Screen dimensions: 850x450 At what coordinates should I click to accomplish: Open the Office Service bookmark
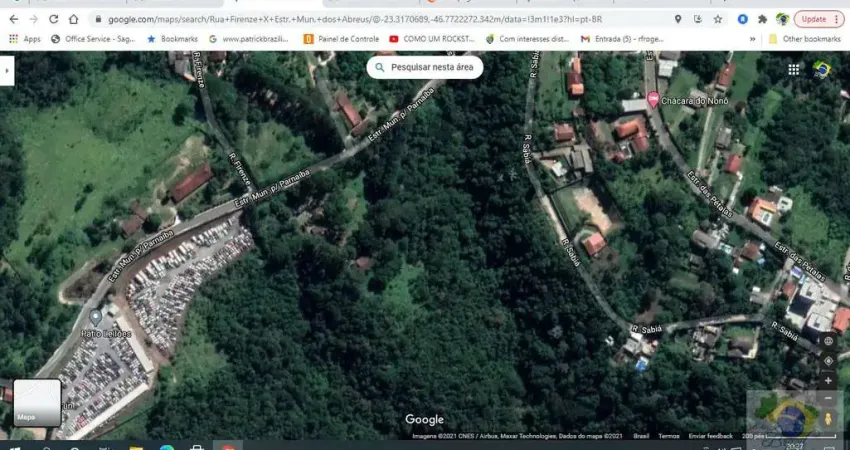tap(93, 39)
